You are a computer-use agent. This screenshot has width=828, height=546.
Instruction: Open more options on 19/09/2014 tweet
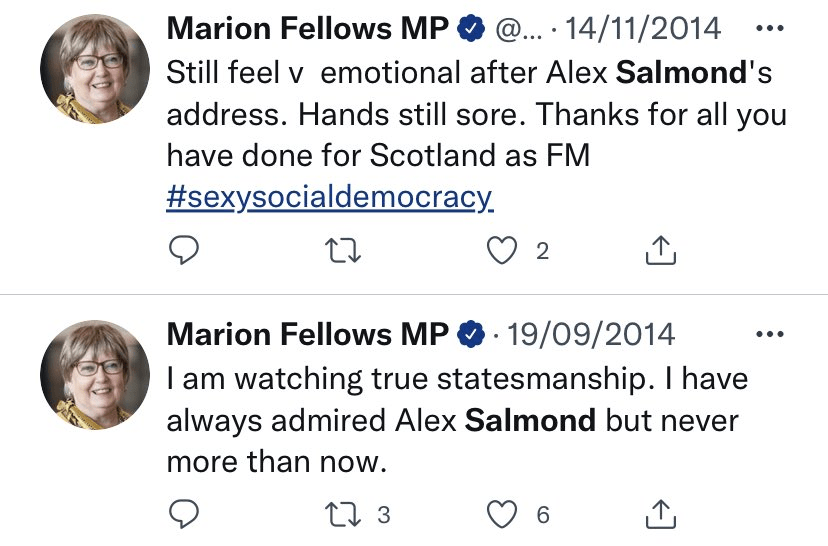[x=769, y=334]
